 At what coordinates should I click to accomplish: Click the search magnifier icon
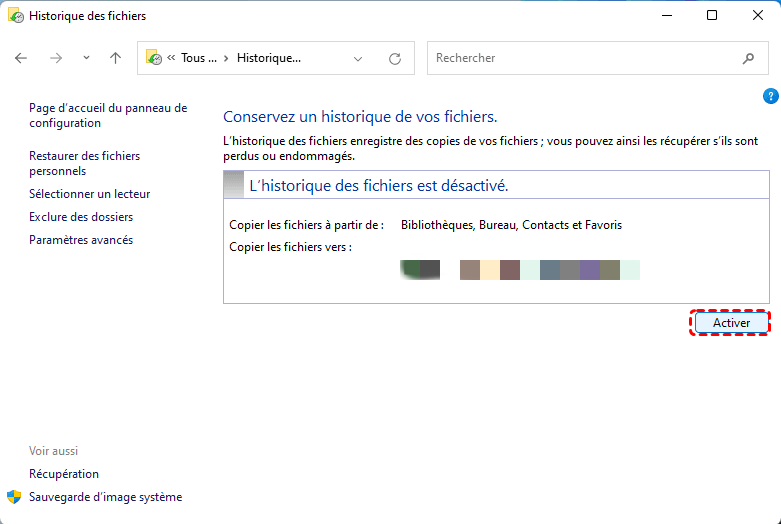click(x=748, y=58)
